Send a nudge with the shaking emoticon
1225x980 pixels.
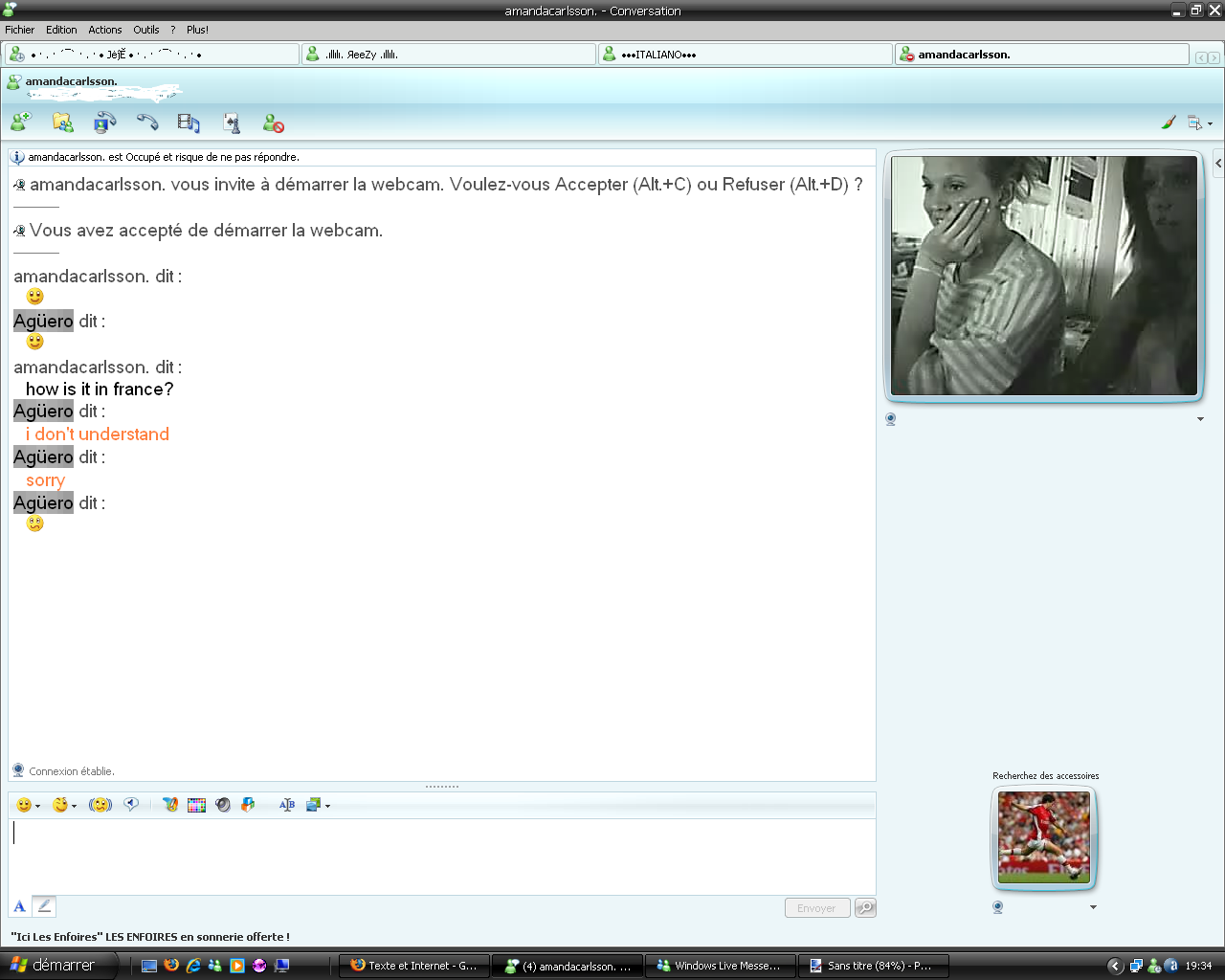[100, 805]
